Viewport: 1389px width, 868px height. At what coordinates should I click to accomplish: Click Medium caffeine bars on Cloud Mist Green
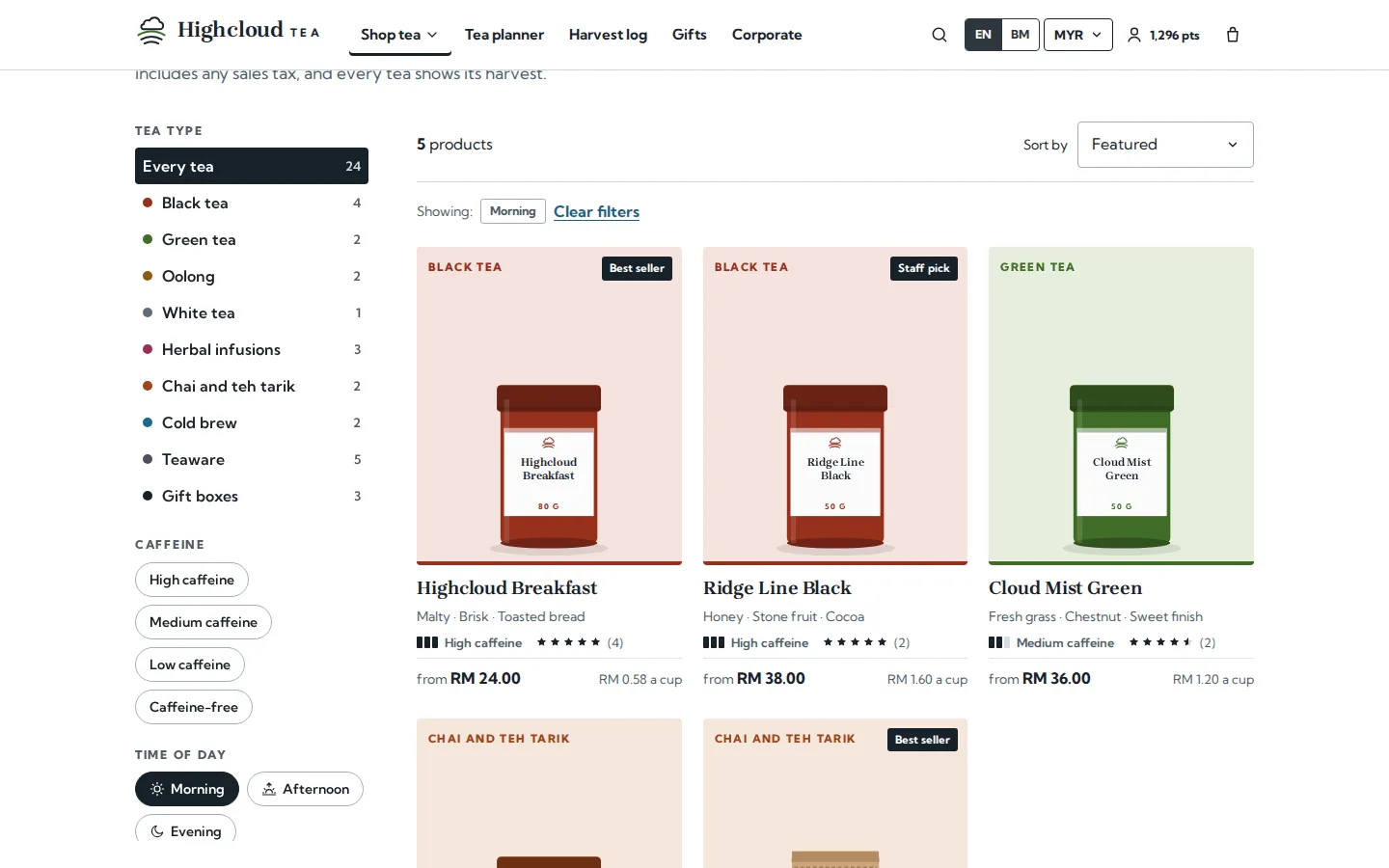point(999,642)
